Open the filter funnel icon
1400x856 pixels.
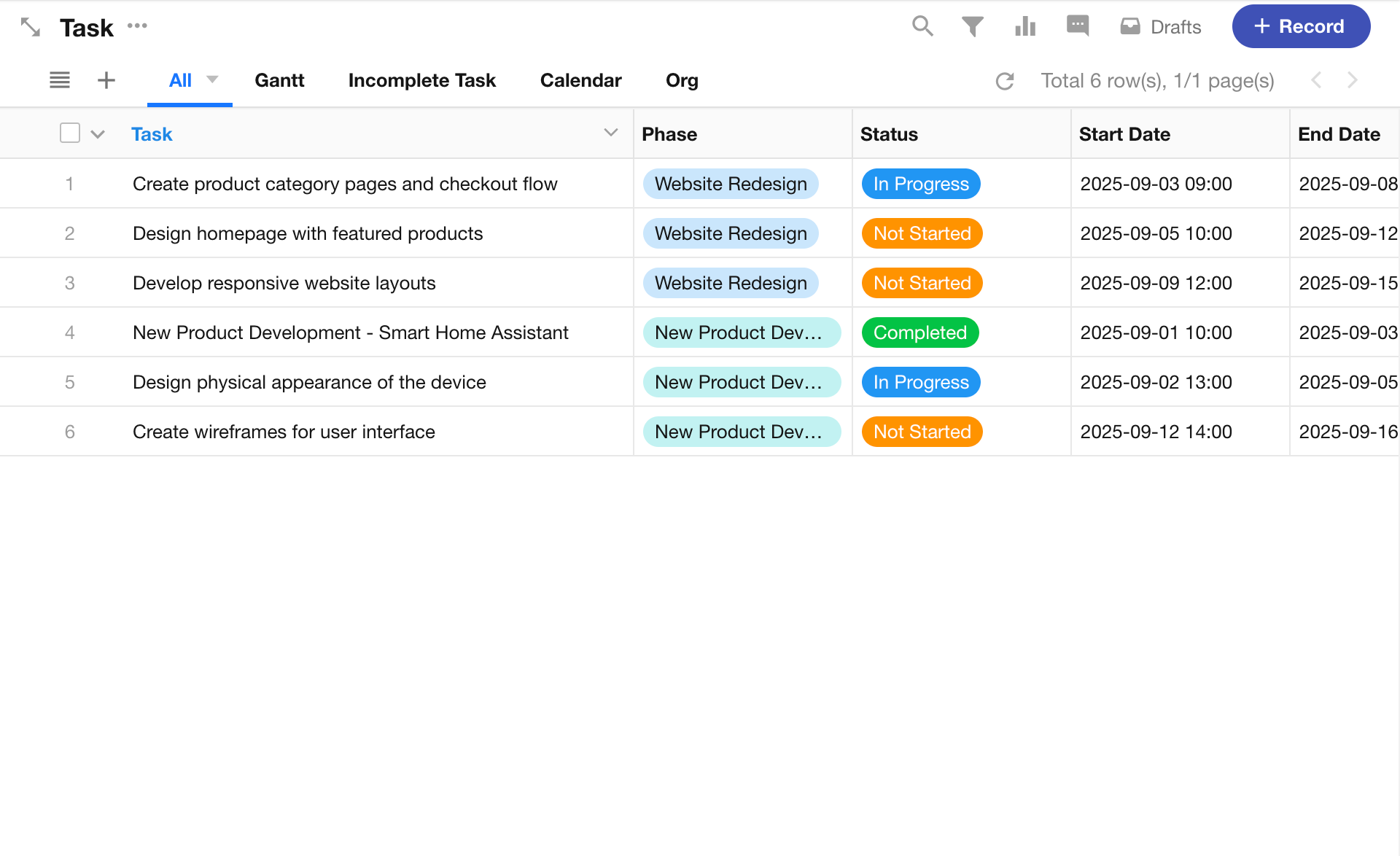pos(972,27)
